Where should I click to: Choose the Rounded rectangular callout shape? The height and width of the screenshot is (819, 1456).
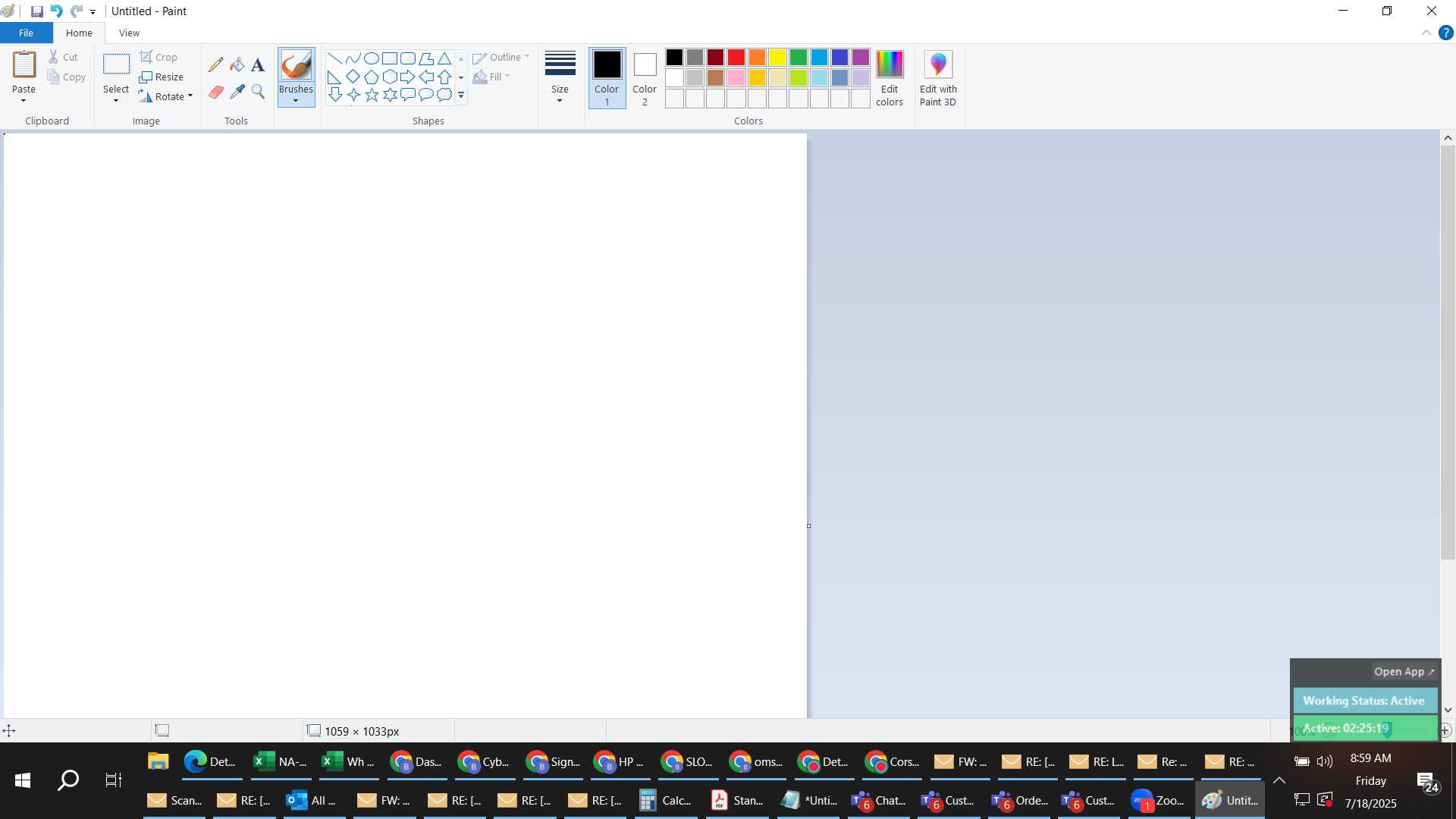408,95
